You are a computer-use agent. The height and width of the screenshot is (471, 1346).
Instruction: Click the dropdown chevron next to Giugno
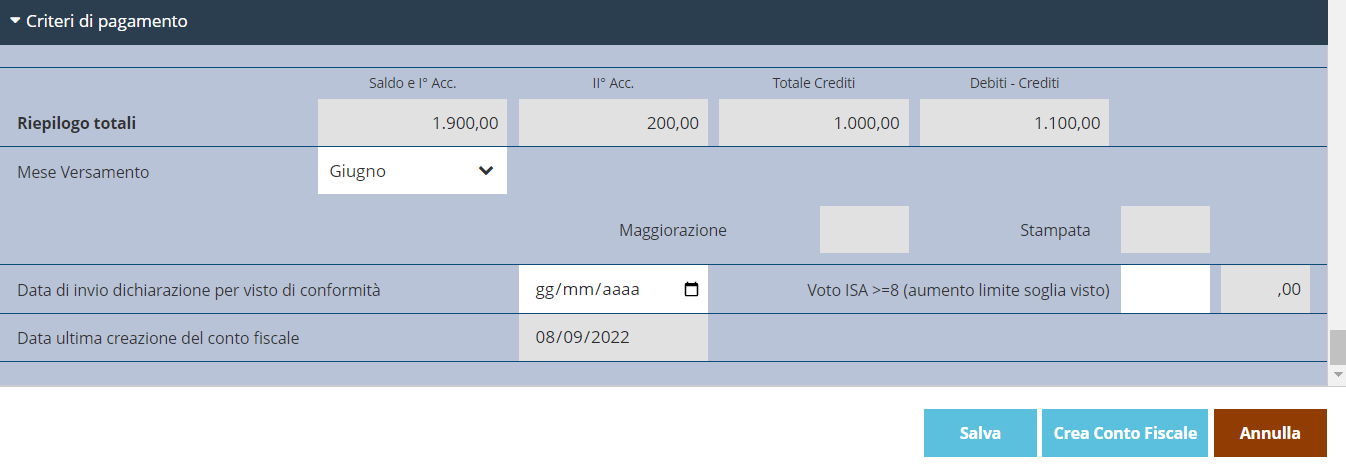(x=486, y=171)
